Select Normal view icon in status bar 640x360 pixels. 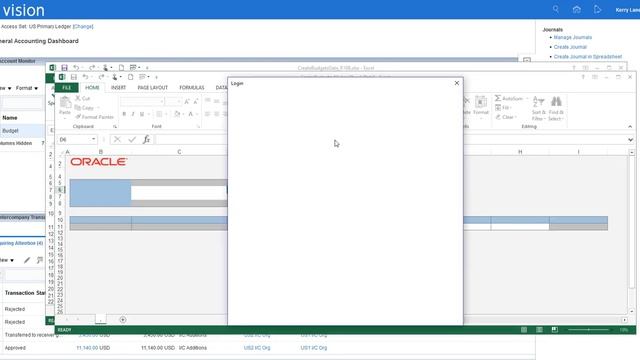(524, 329)
